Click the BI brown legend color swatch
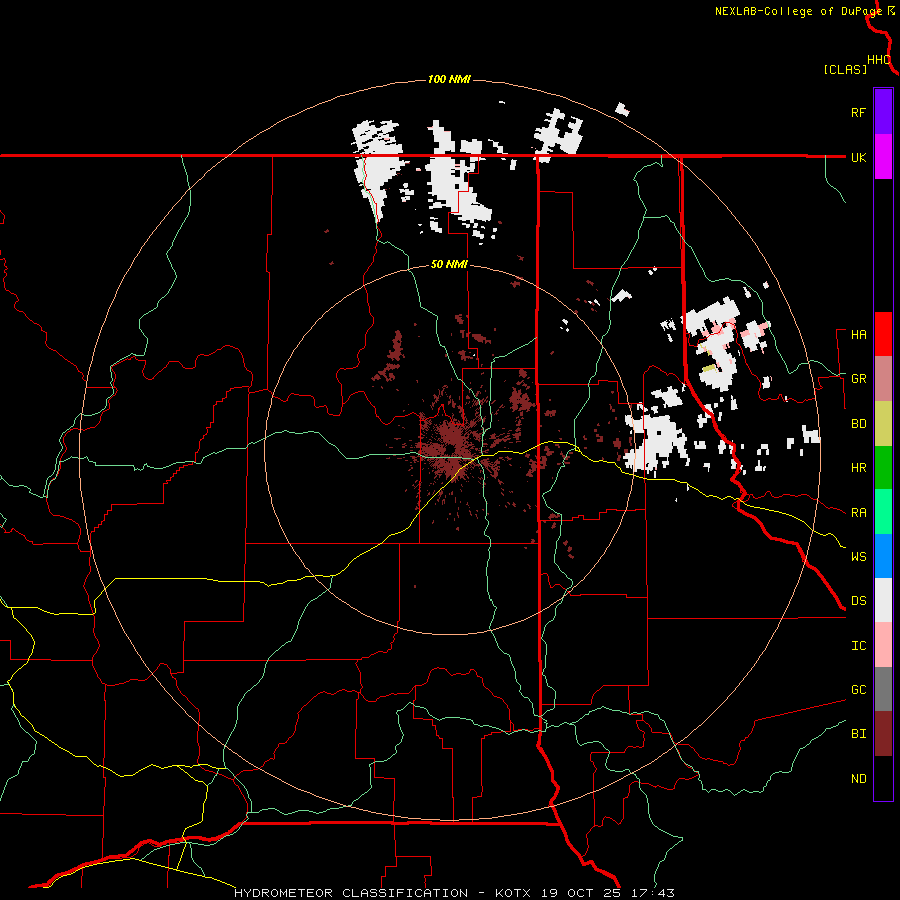This screenshot has width=900, height=900. 883,734
